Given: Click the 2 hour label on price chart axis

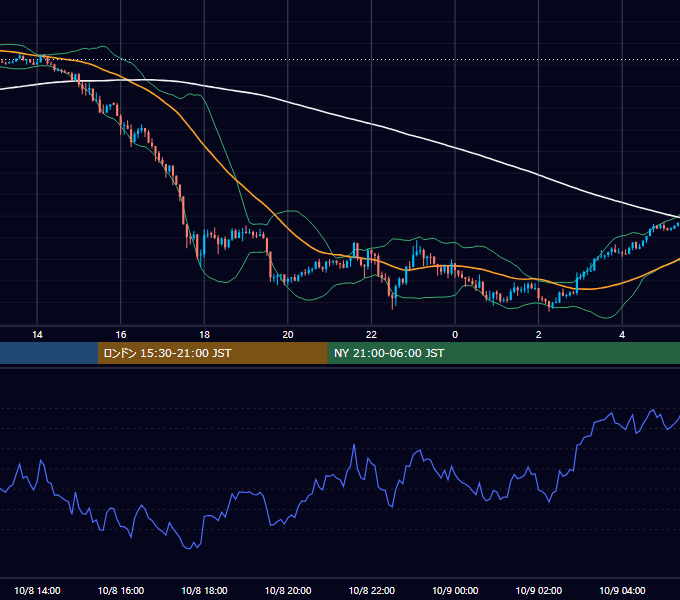Looking at the screenshot, I should [x=539, y=335].
